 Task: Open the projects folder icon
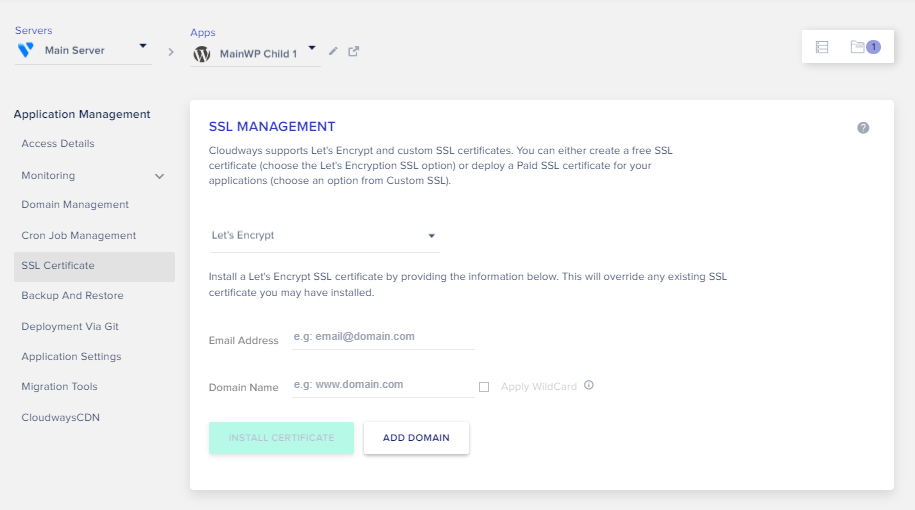pos(857,47)
